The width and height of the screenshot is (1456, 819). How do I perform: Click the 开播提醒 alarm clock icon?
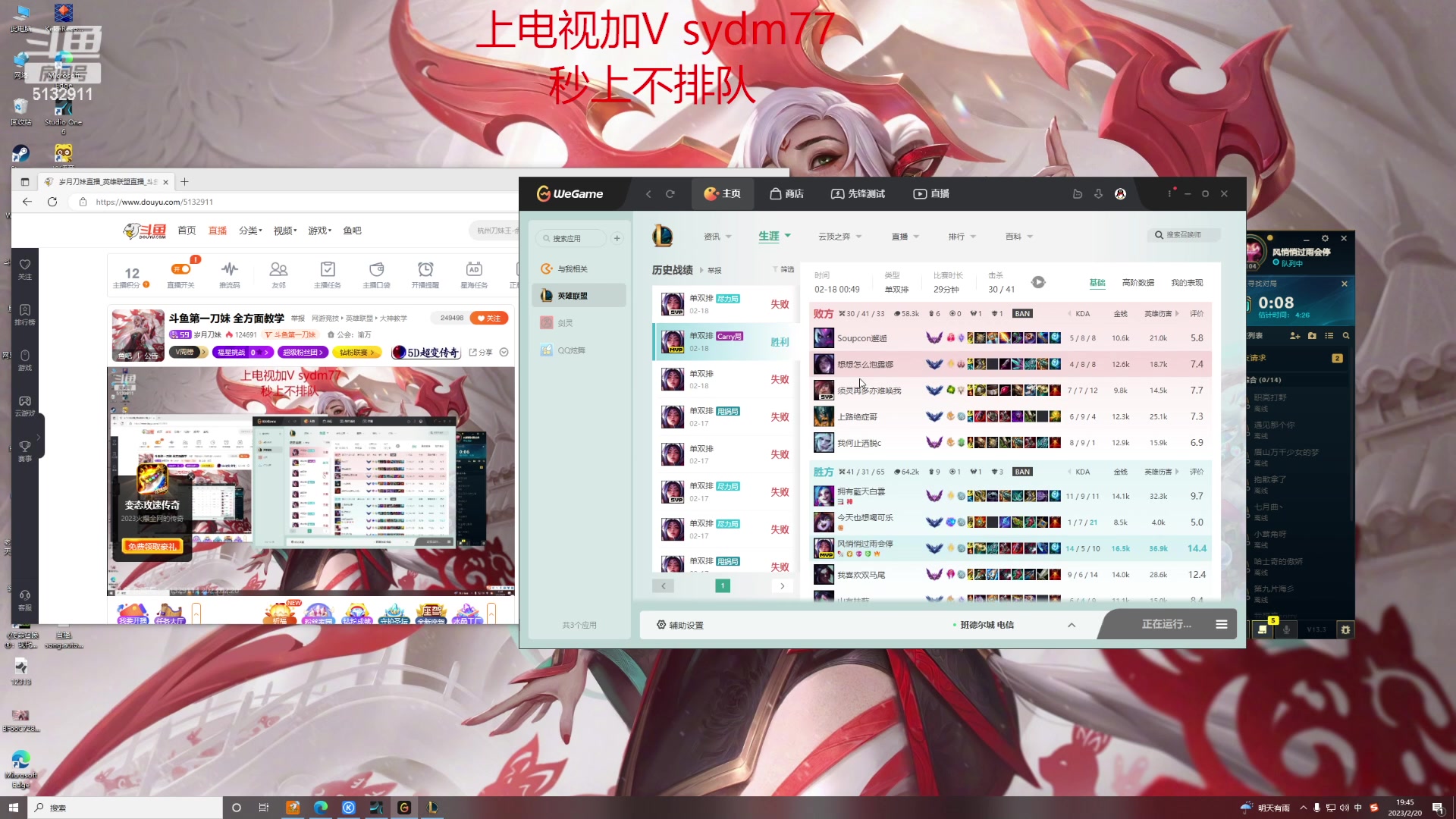point(425,269)
